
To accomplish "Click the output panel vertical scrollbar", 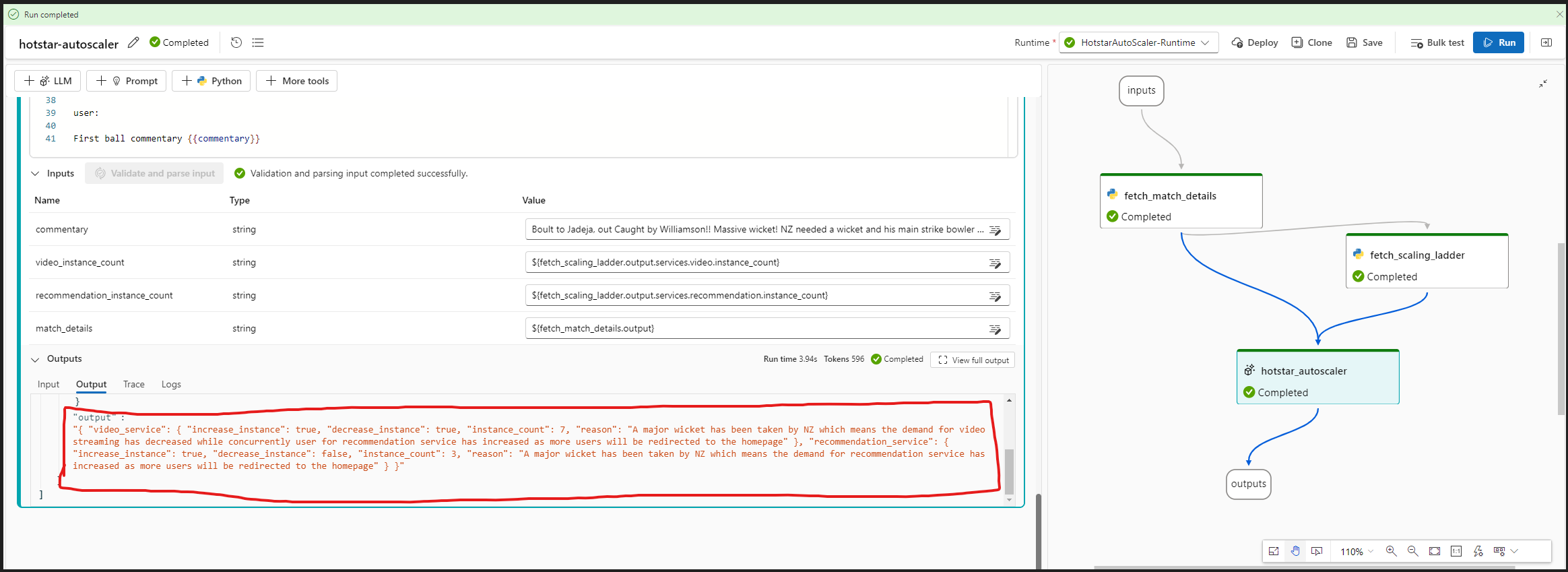I will [1009, 472].
